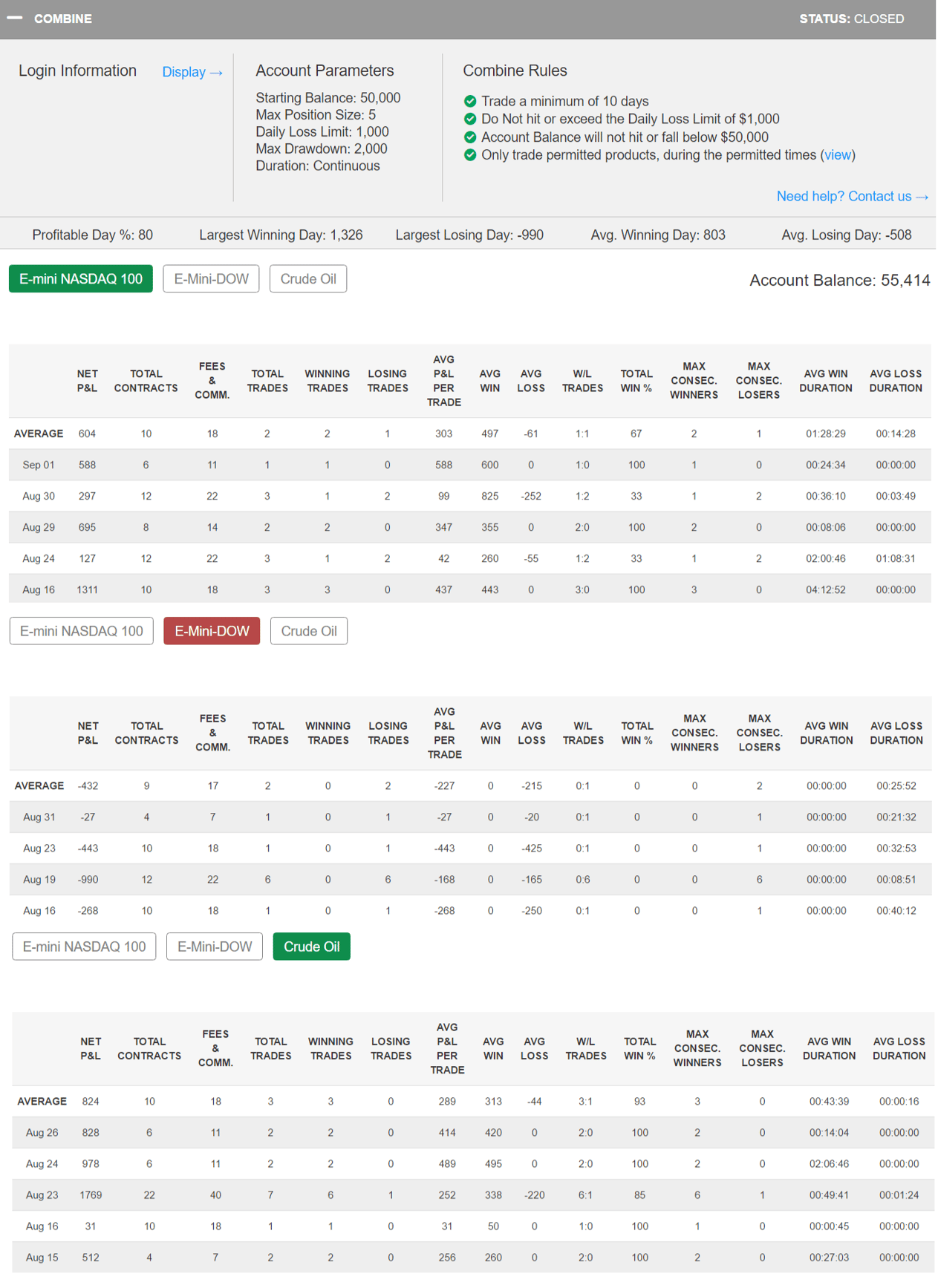Click green check beside Trade a minimum of 10 days
The image size is (938, 1288).
470,101
